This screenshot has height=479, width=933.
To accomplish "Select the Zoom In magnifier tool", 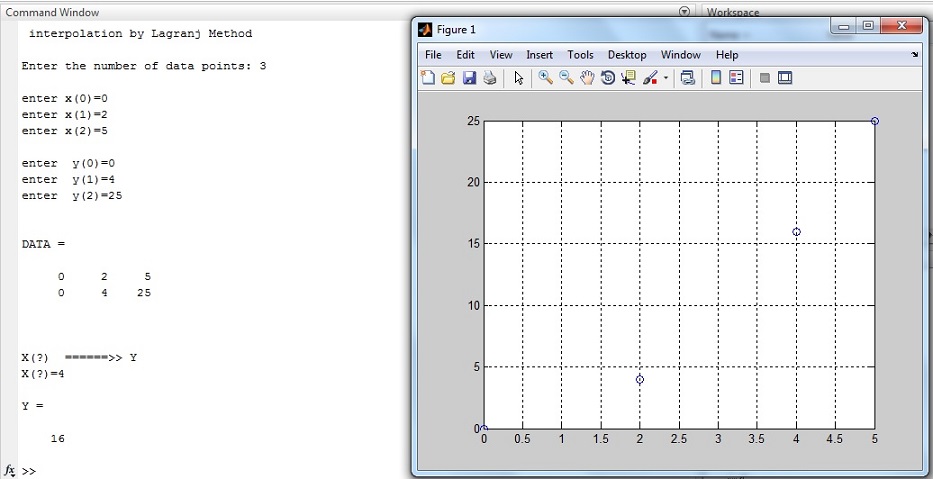I will click(545, 78).
